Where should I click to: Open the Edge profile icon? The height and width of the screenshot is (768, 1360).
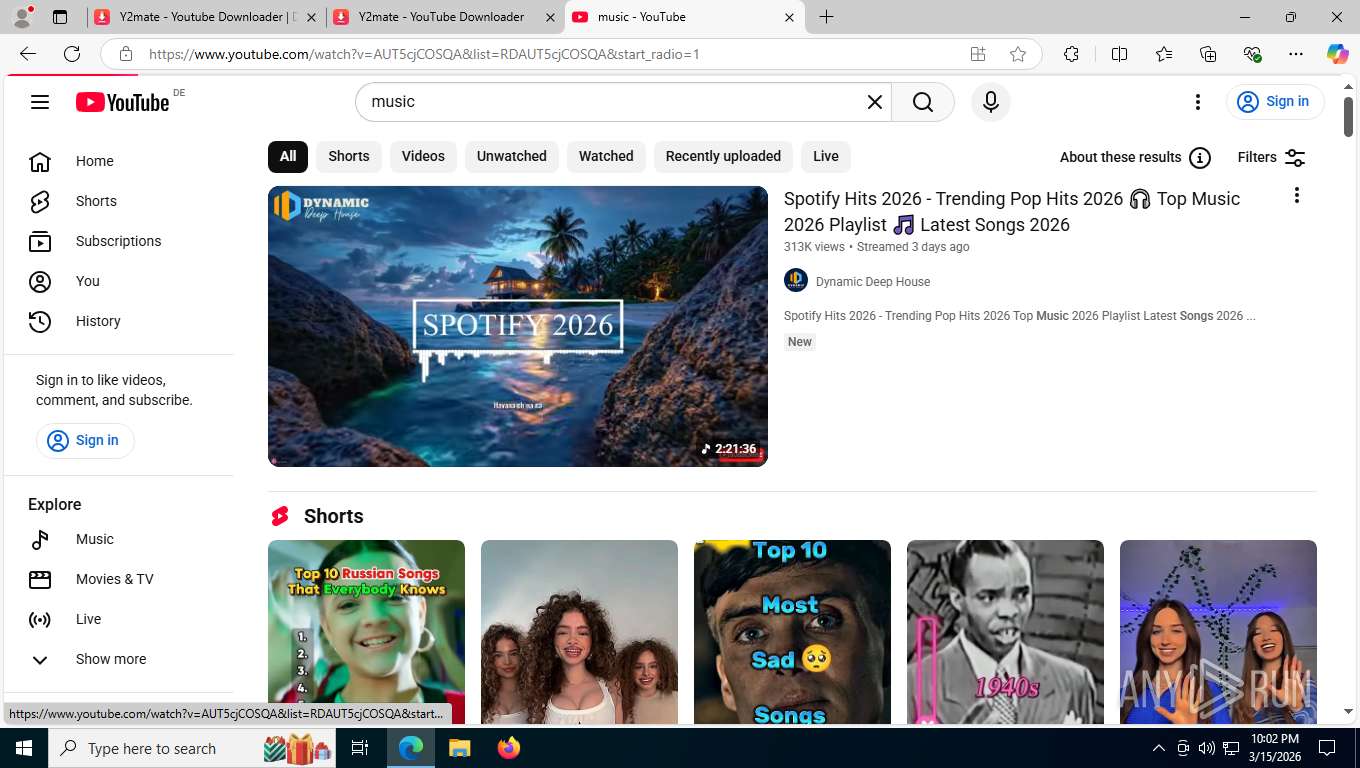click(22, 16)
